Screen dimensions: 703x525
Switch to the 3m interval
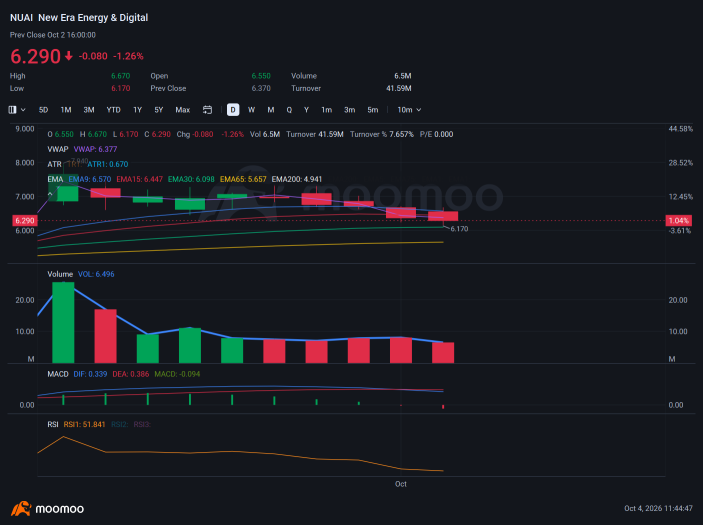pyautogui.click(x=350, y=110)
